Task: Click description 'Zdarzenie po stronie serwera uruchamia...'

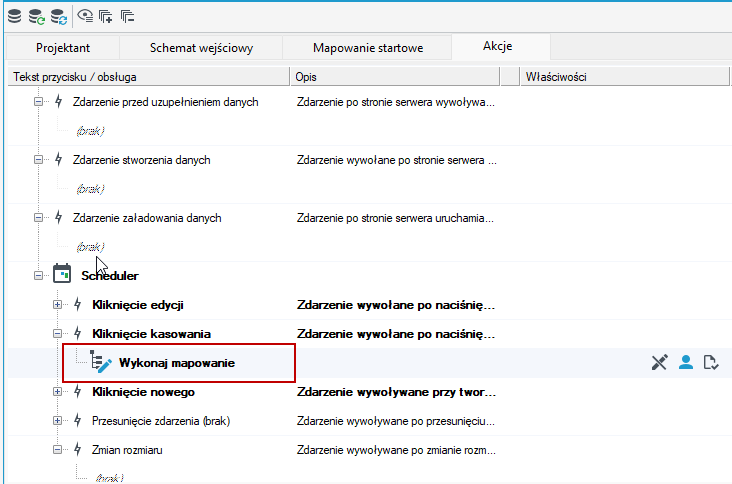Action: tap(395, 218)
